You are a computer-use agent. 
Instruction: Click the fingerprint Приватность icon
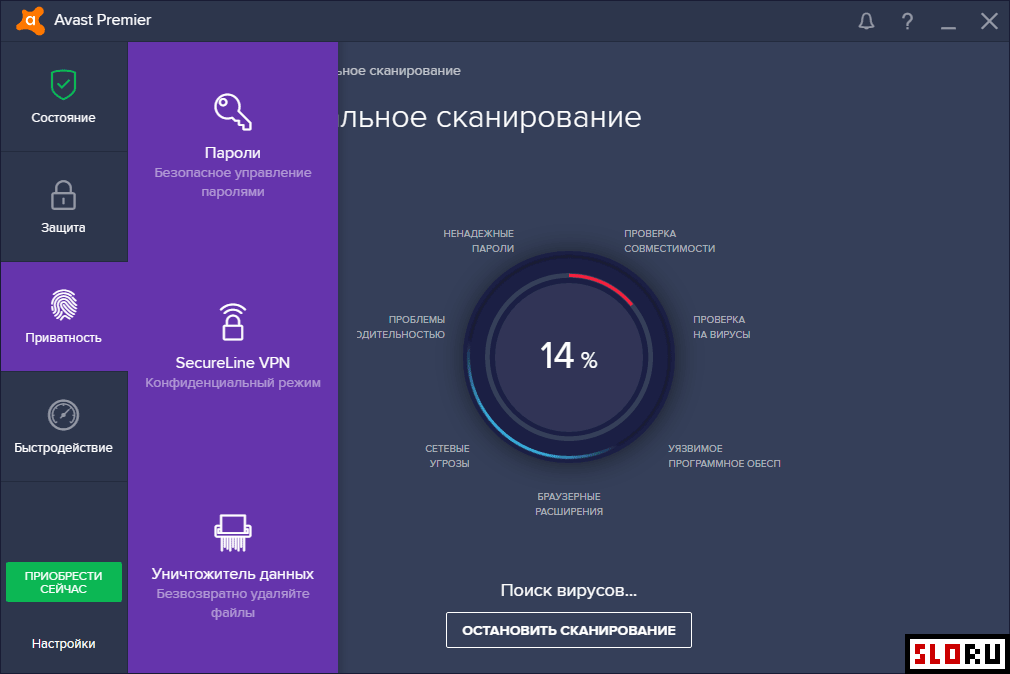point(64,305)
